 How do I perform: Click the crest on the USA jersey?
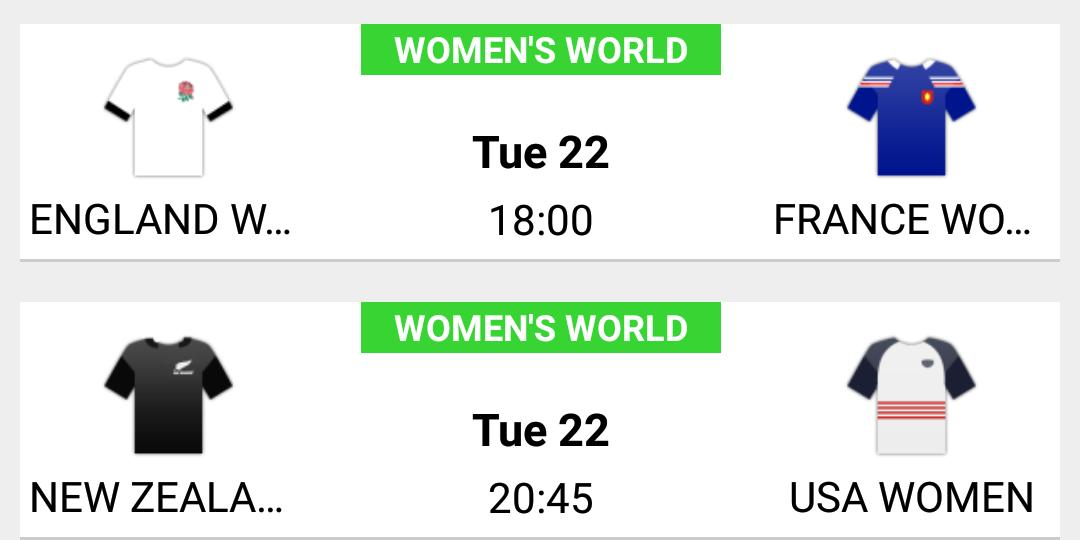927,365
